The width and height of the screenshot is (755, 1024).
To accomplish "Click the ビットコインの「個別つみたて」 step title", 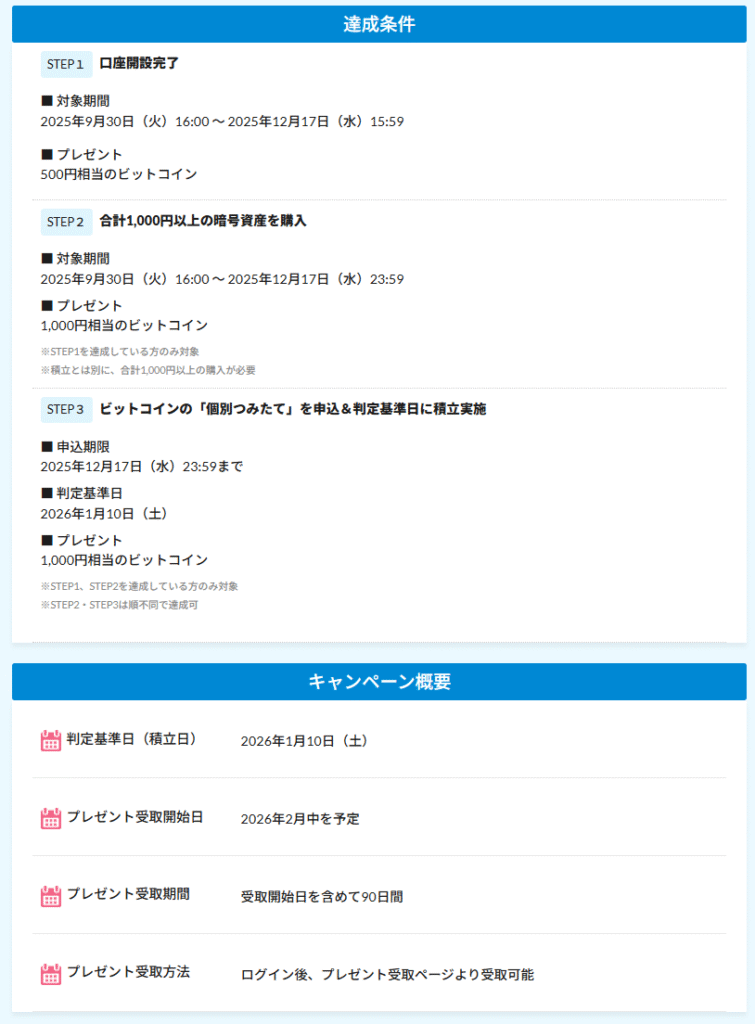I will [x=292, y=409].
